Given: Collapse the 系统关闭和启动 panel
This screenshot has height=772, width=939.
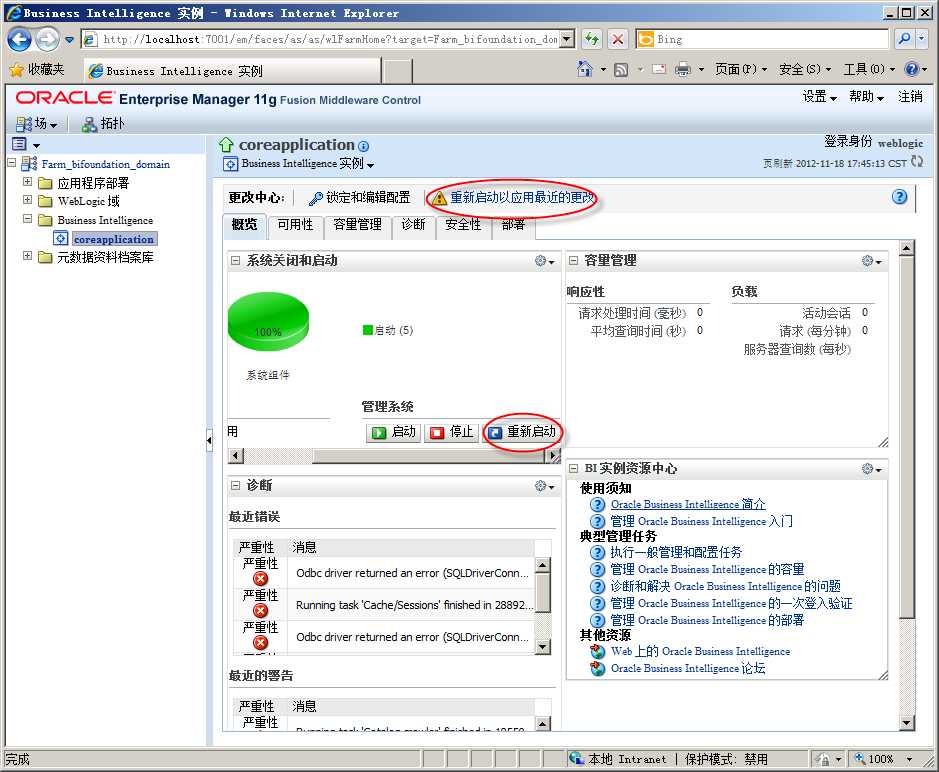Looking at the screenshot, I should pyautogui.click(x=235, y=261).
